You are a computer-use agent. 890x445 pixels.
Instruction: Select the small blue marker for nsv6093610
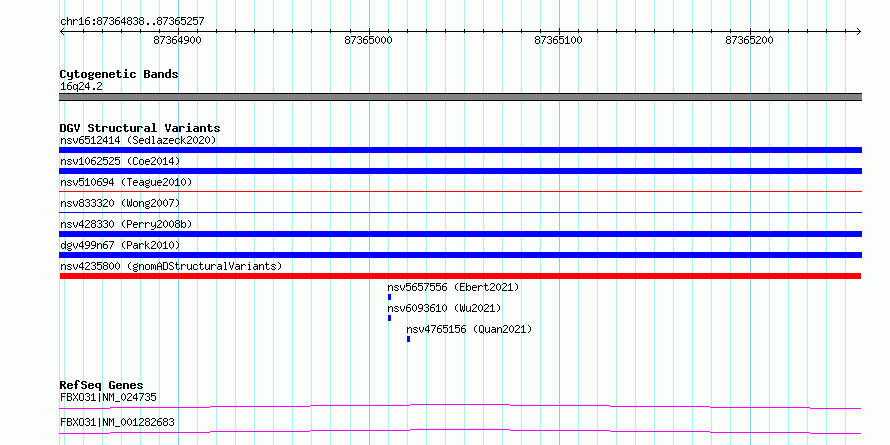pos(389,318)
